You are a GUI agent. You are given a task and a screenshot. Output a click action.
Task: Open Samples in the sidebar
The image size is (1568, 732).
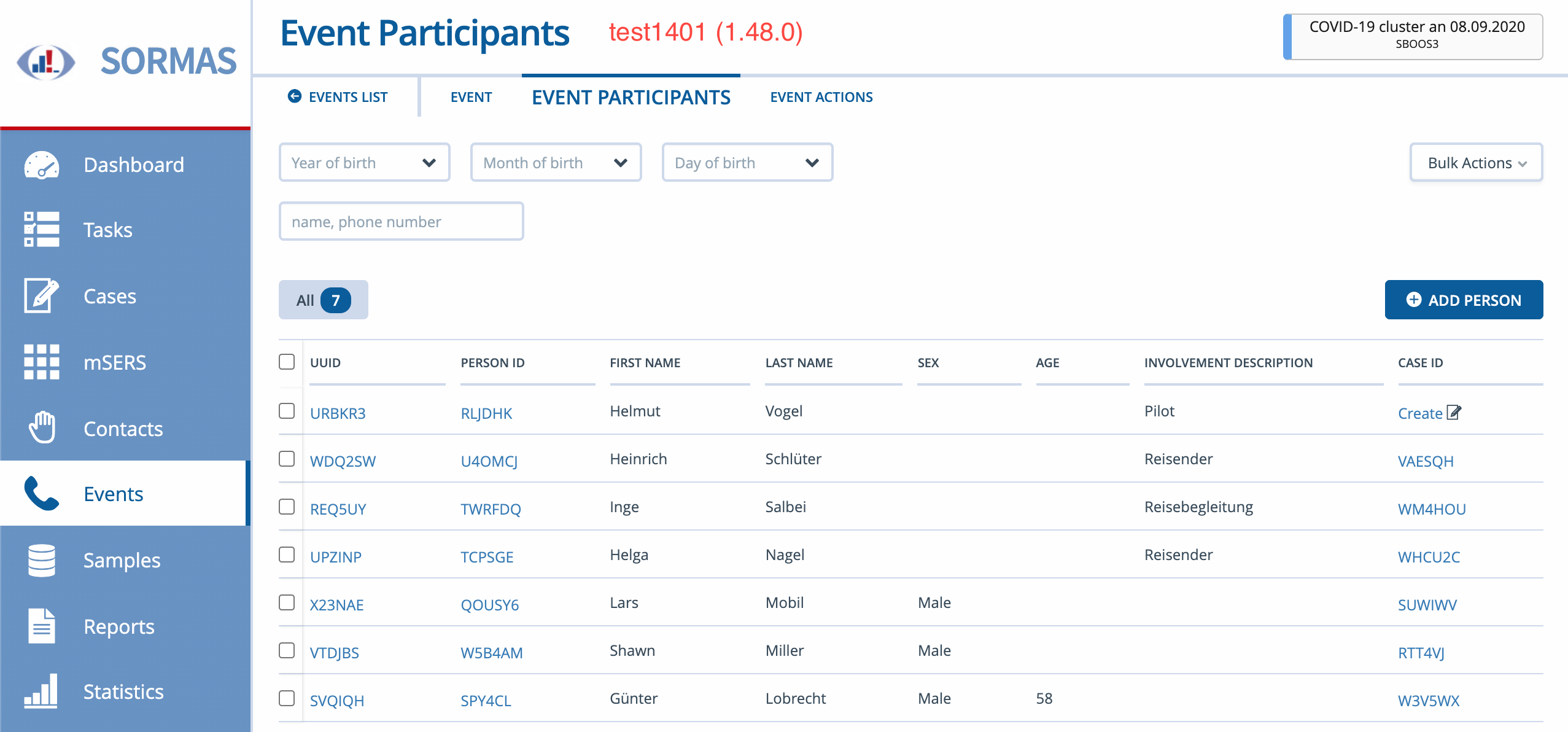pos(125,560)
